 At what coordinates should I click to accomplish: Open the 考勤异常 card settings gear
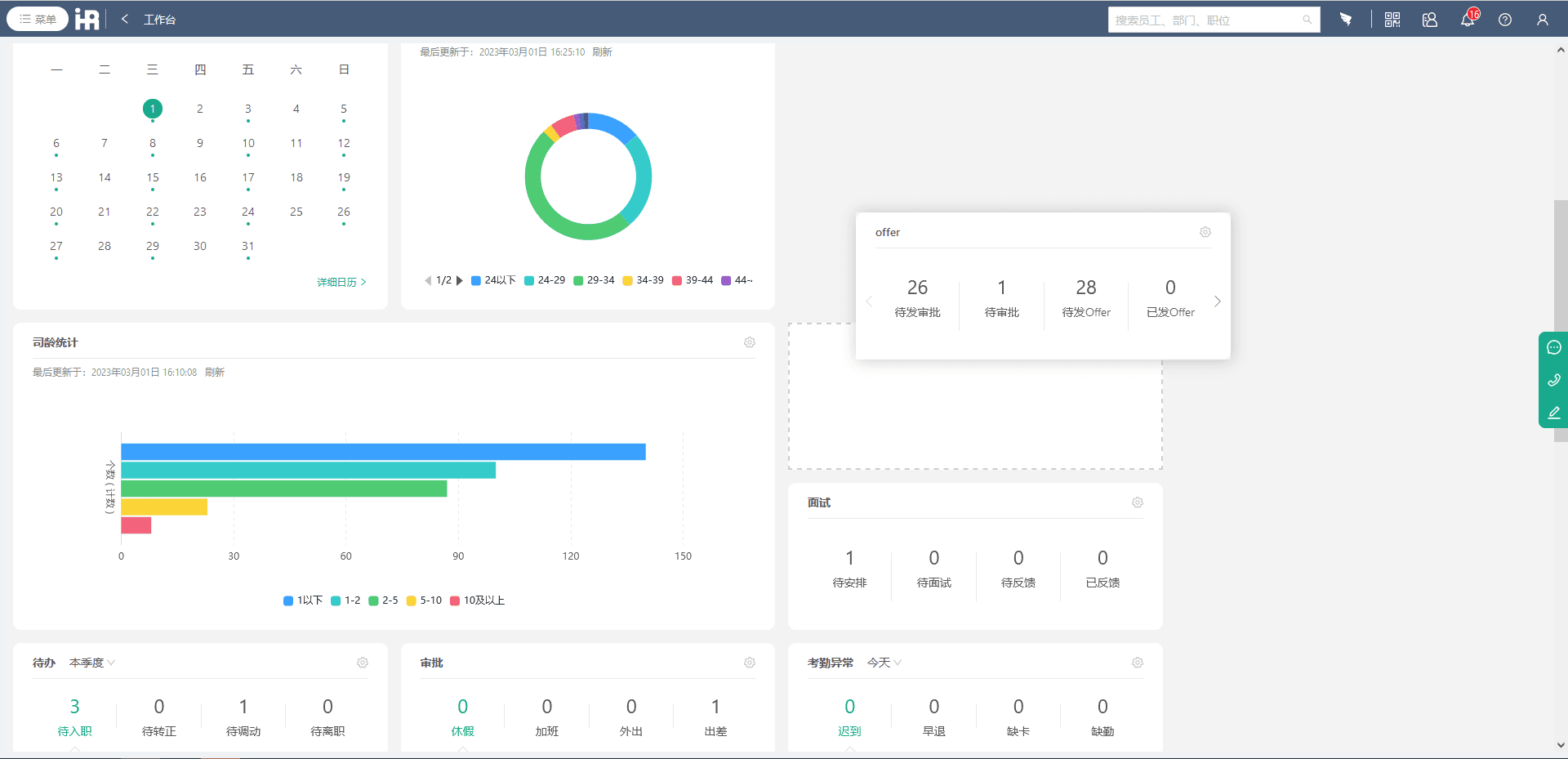[1138, 663]
